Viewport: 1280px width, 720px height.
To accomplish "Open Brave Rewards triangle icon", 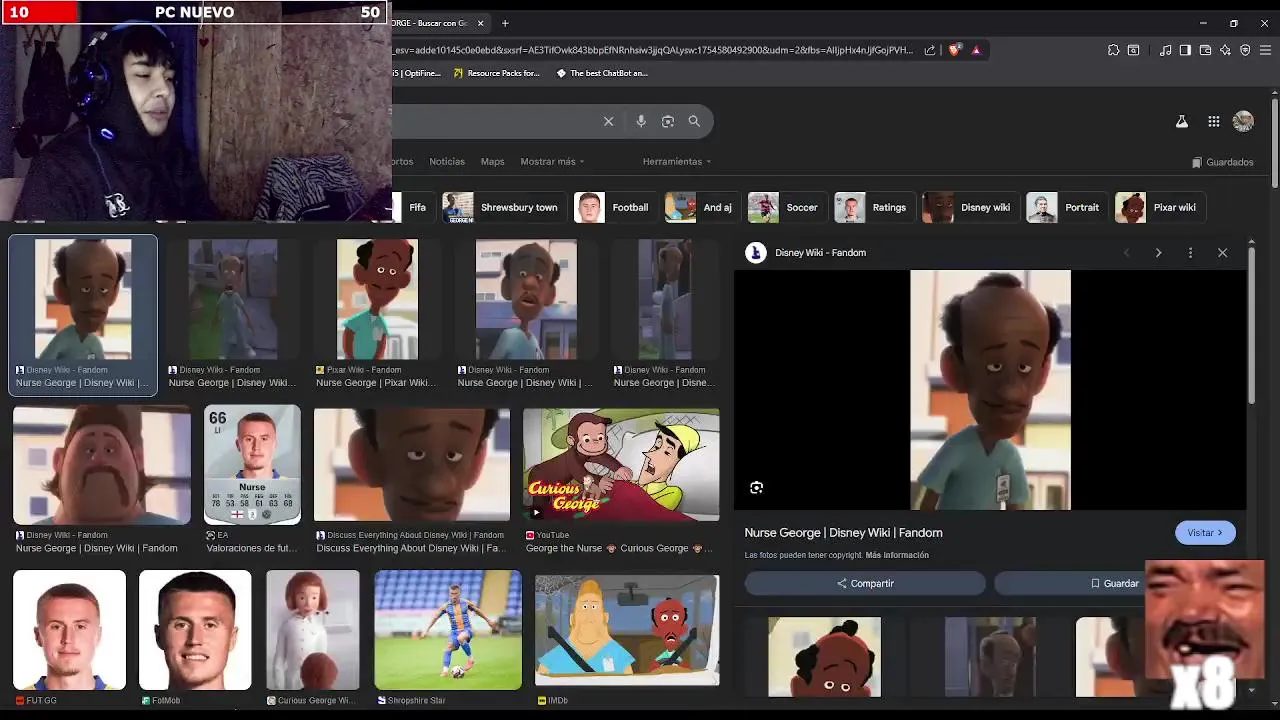I will [976, 50].
